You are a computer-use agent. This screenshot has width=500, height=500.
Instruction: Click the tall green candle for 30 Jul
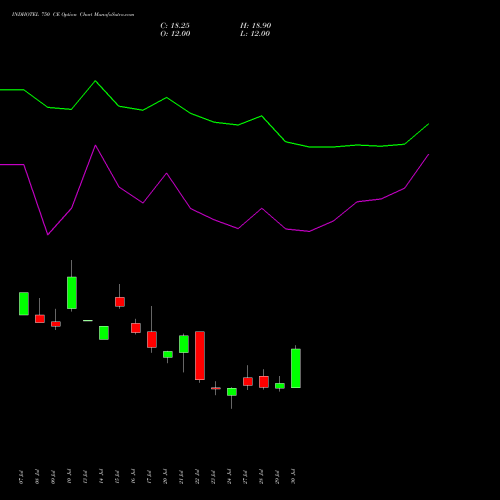click(x=296, y=368)
